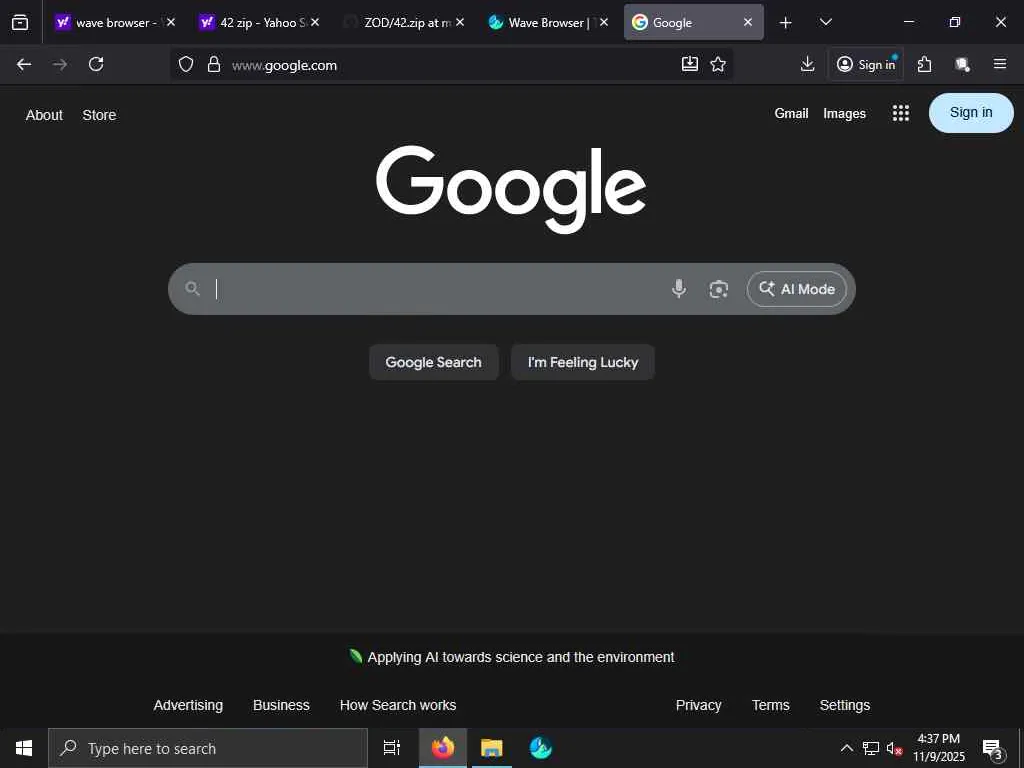Open the notification center icon
Viewport: 1024px width, 768px height.
pyautogui.click(x=993, y=749)
